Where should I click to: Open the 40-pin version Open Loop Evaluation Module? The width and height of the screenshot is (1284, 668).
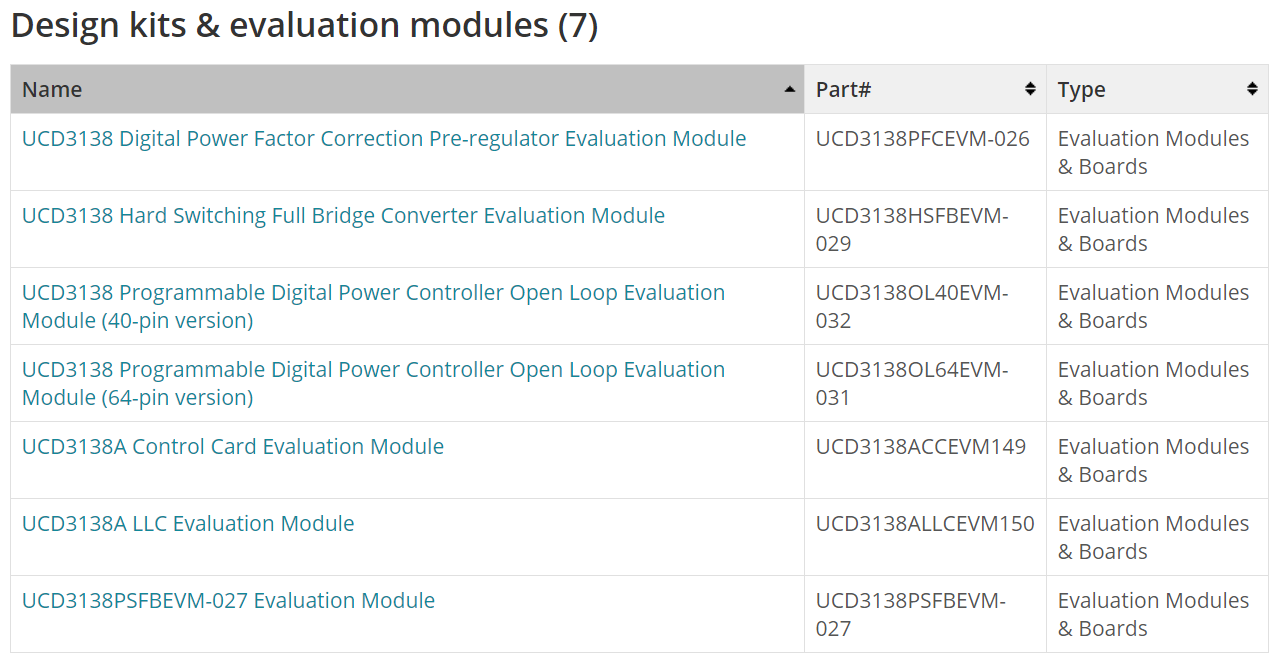click(373, 307)
